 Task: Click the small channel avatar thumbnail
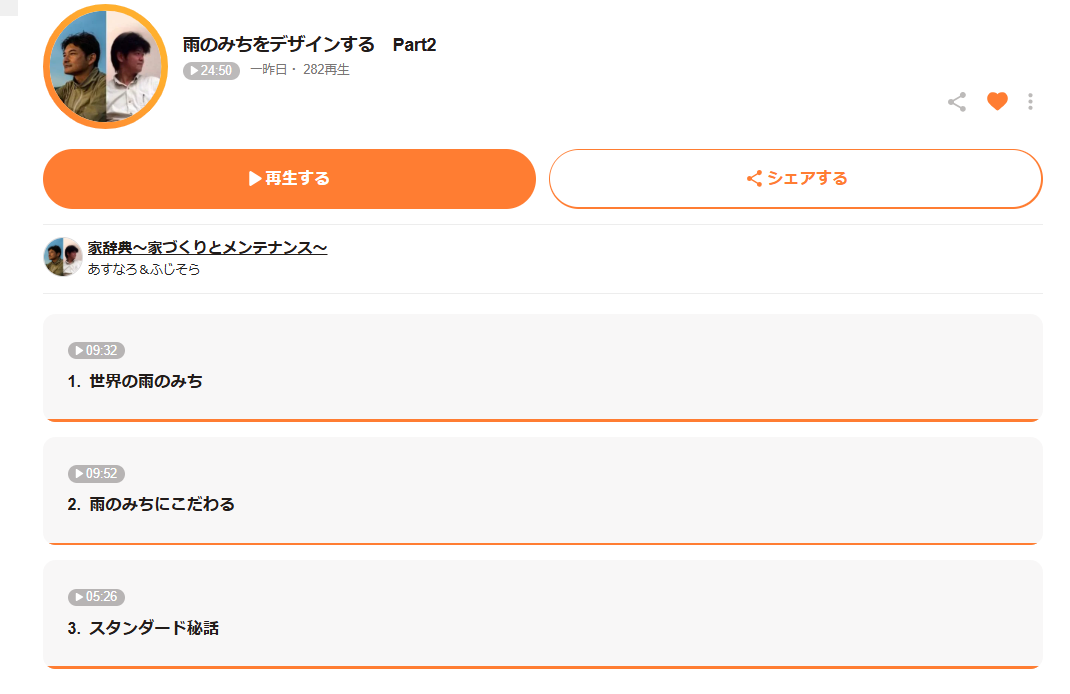point(63,257)
